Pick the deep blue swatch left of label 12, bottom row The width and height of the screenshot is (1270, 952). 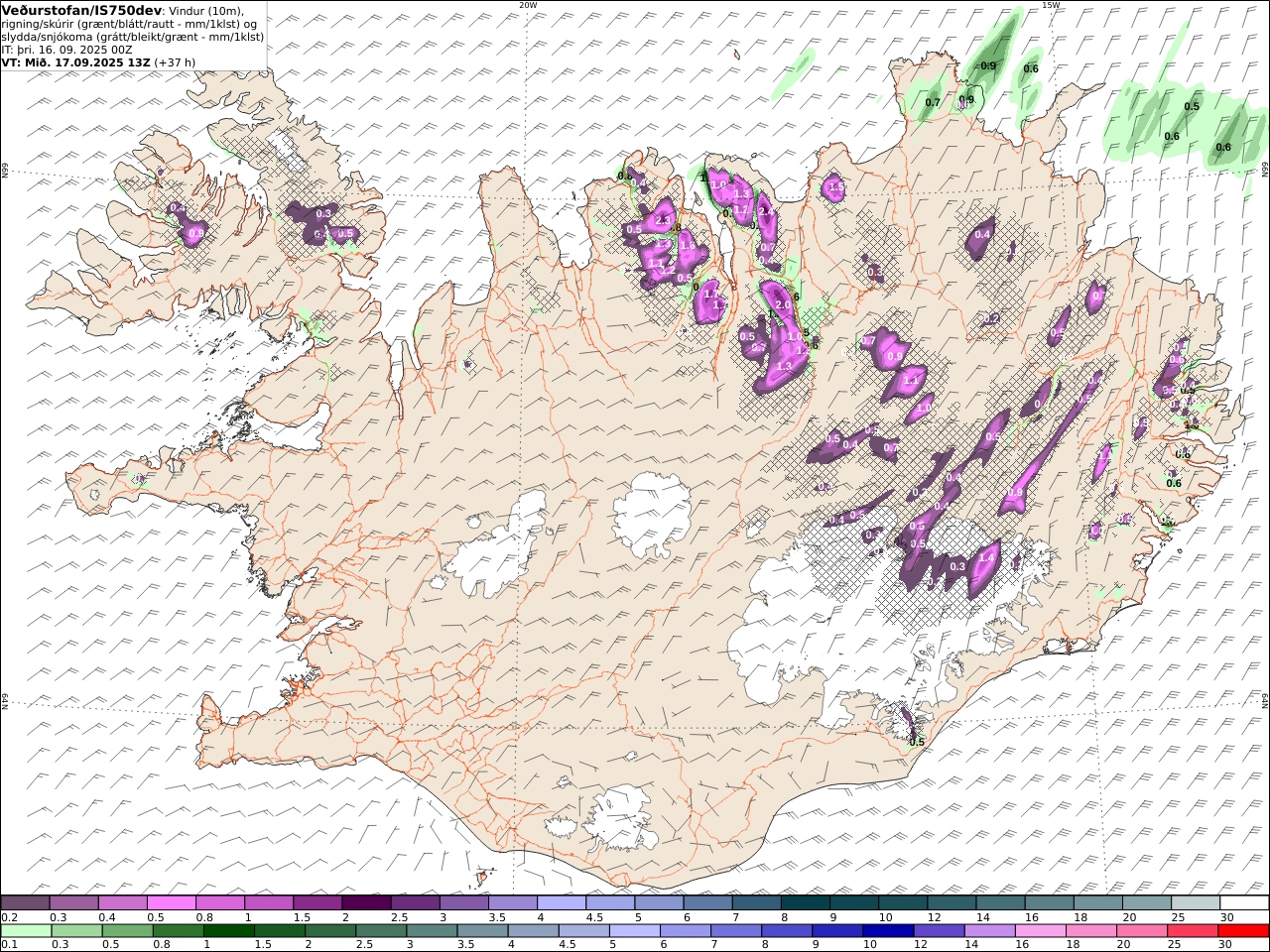pyautogui.click(x=888, y=931)
